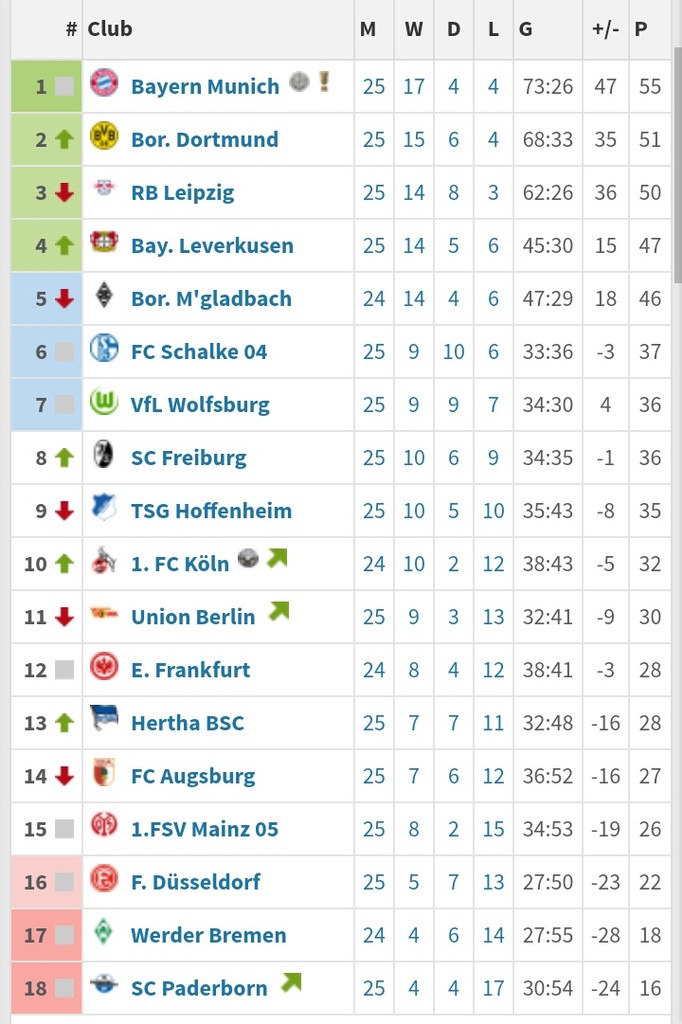Screen dimensions: 682x1024
Task: Open the FC Schalke 04 team link
Action: coord(199,351)
